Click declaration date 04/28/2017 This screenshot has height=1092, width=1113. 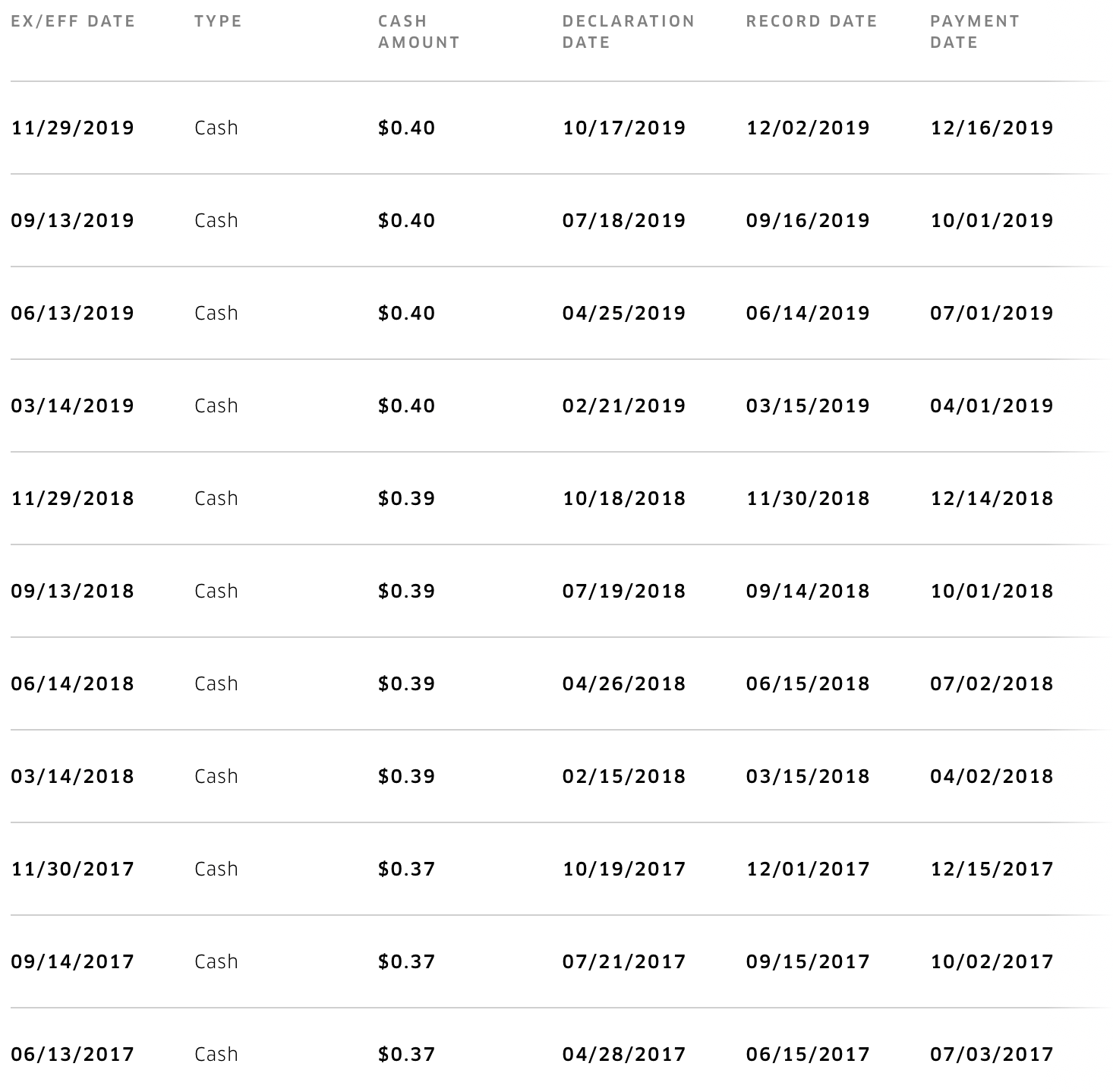coord(624,1054)
